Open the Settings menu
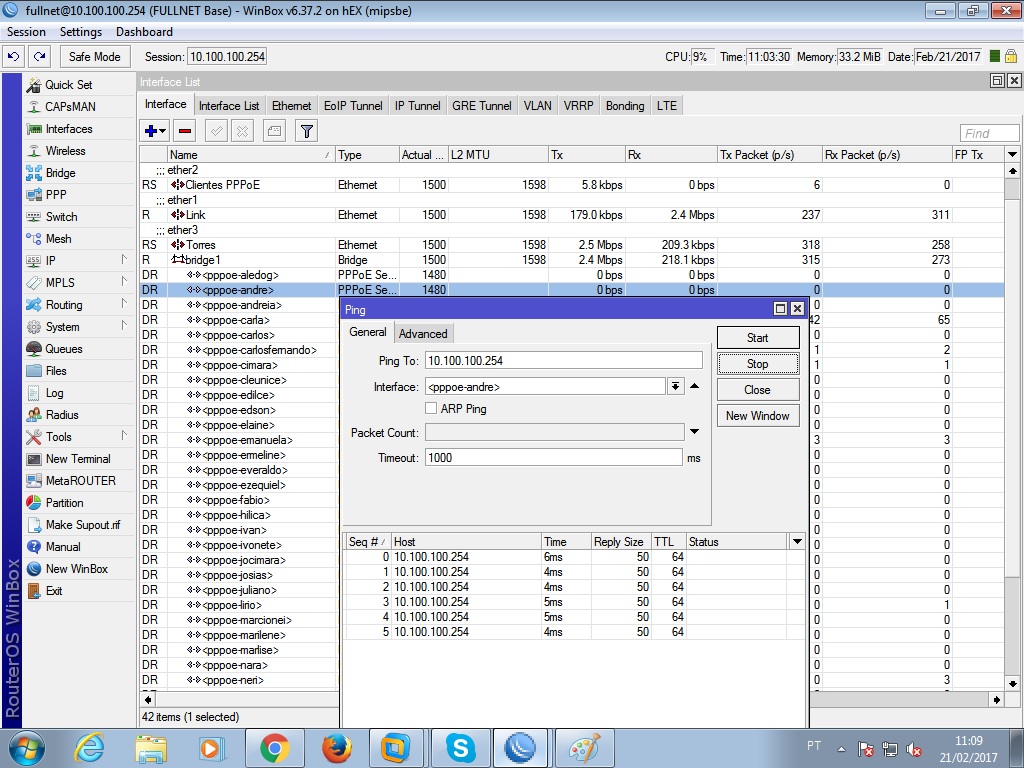The width and height of the screenshot is (1024, 768). click(81, 32)
